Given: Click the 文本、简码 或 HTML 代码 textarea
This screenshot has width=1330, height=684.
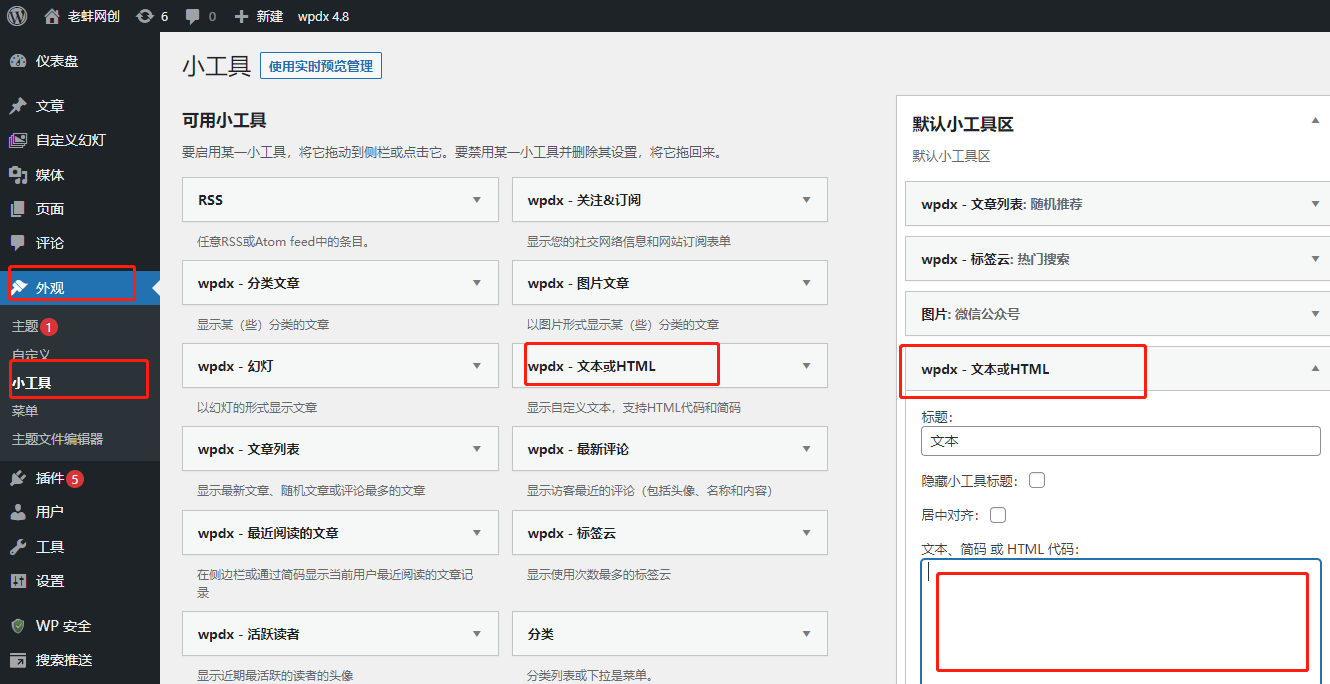Looking at the screenshot, I should point(1121,622).
